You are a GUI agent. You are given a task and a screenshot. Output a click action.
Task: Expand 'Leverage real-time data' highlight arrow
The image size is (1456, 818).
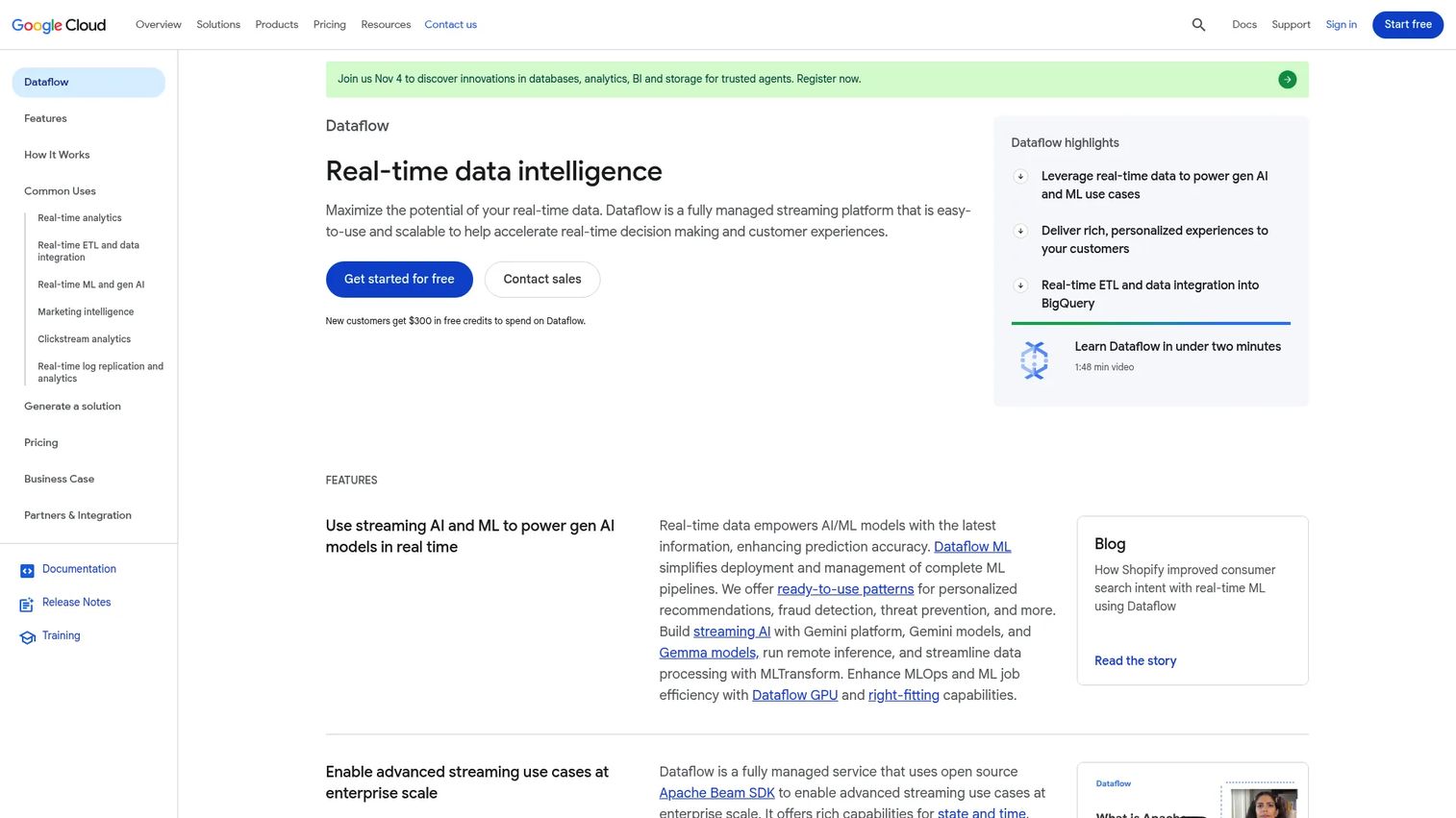point(1020,177)
